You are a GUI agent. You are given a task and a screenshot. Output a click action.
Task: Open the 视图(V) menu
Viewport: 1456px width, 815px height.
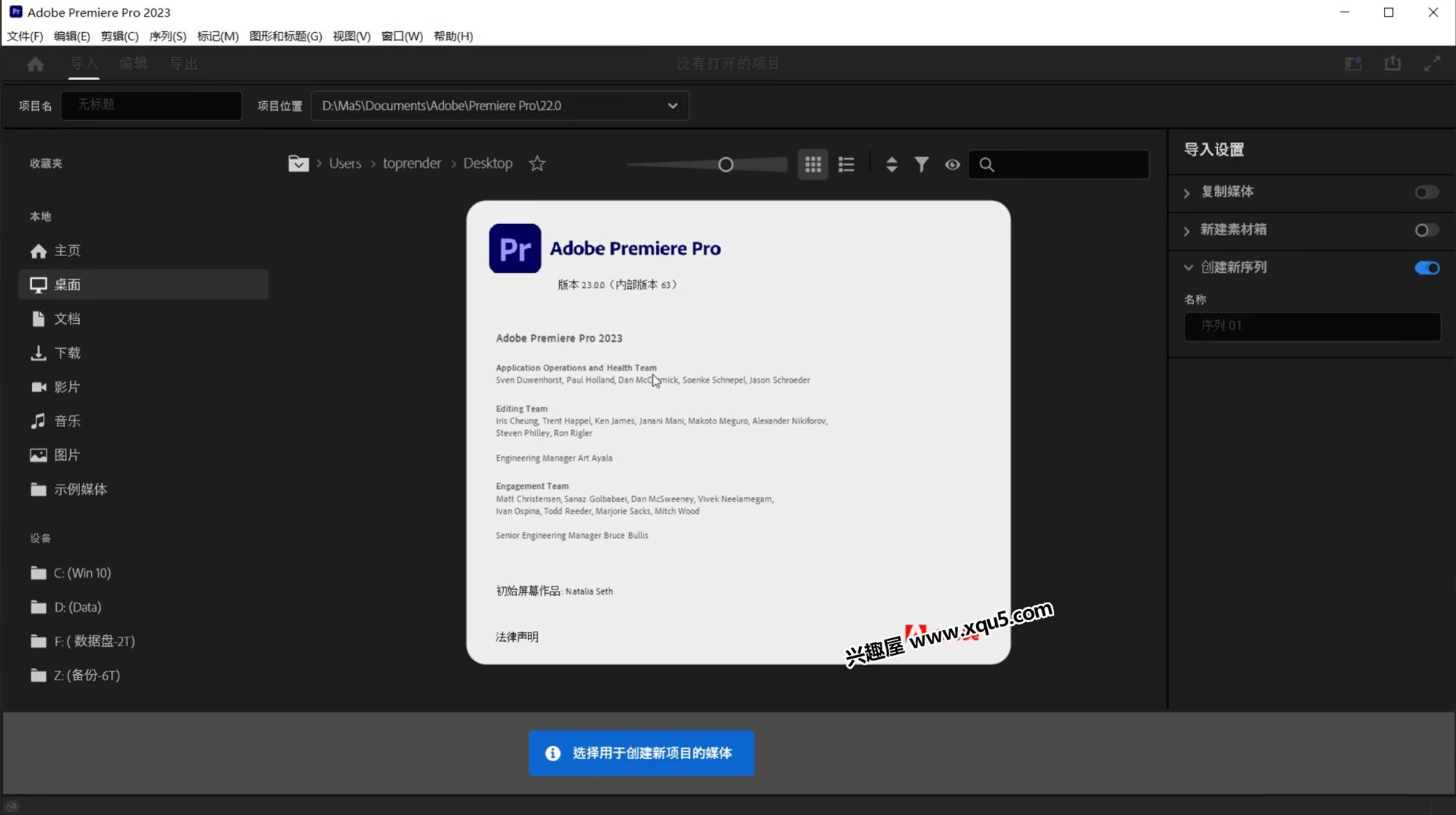pyautogui.click(x=352, y=36)
